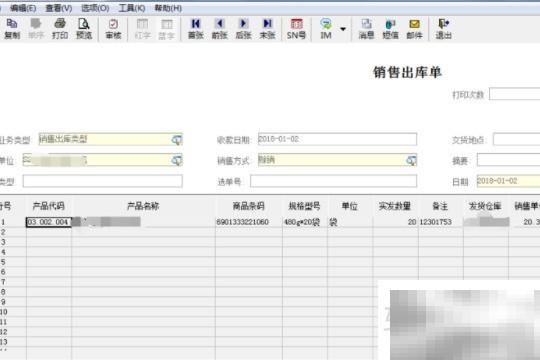
Task: Jump to last document with 末张
Action: pyautogui.click(x=267, y=29)
